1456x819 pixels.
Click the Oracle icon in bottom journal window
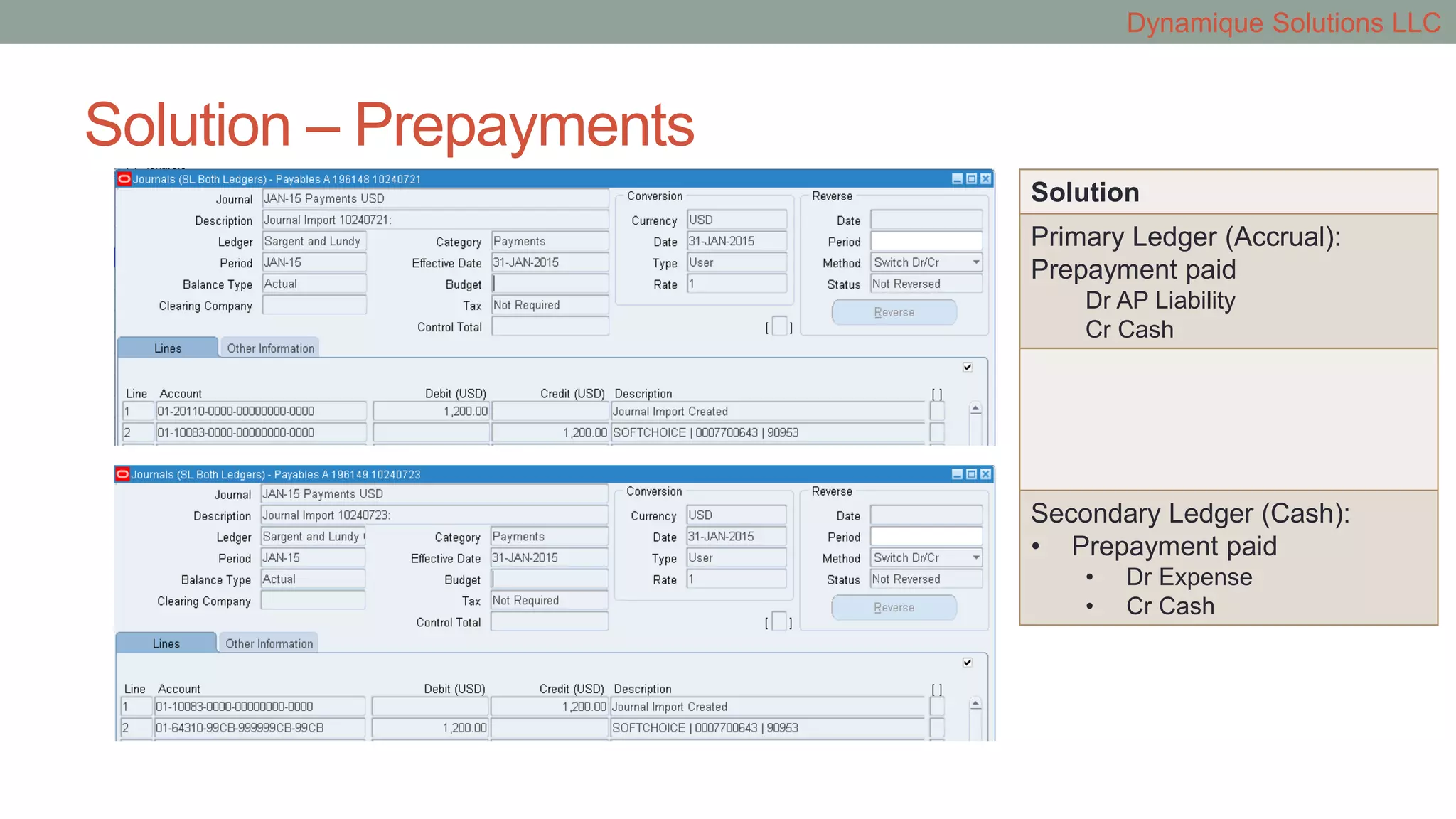(123, 474)
